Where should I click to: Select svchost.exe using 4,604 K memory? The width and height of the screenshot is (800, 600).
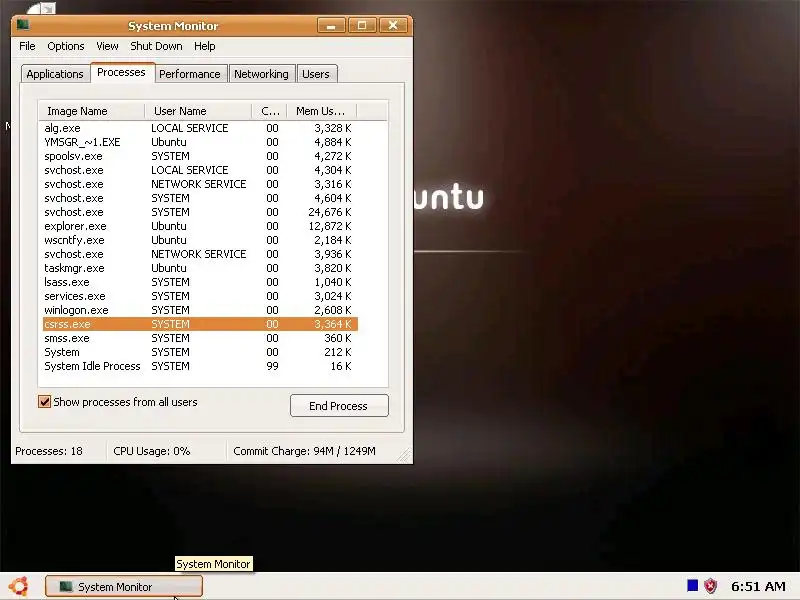click(200, 198)
